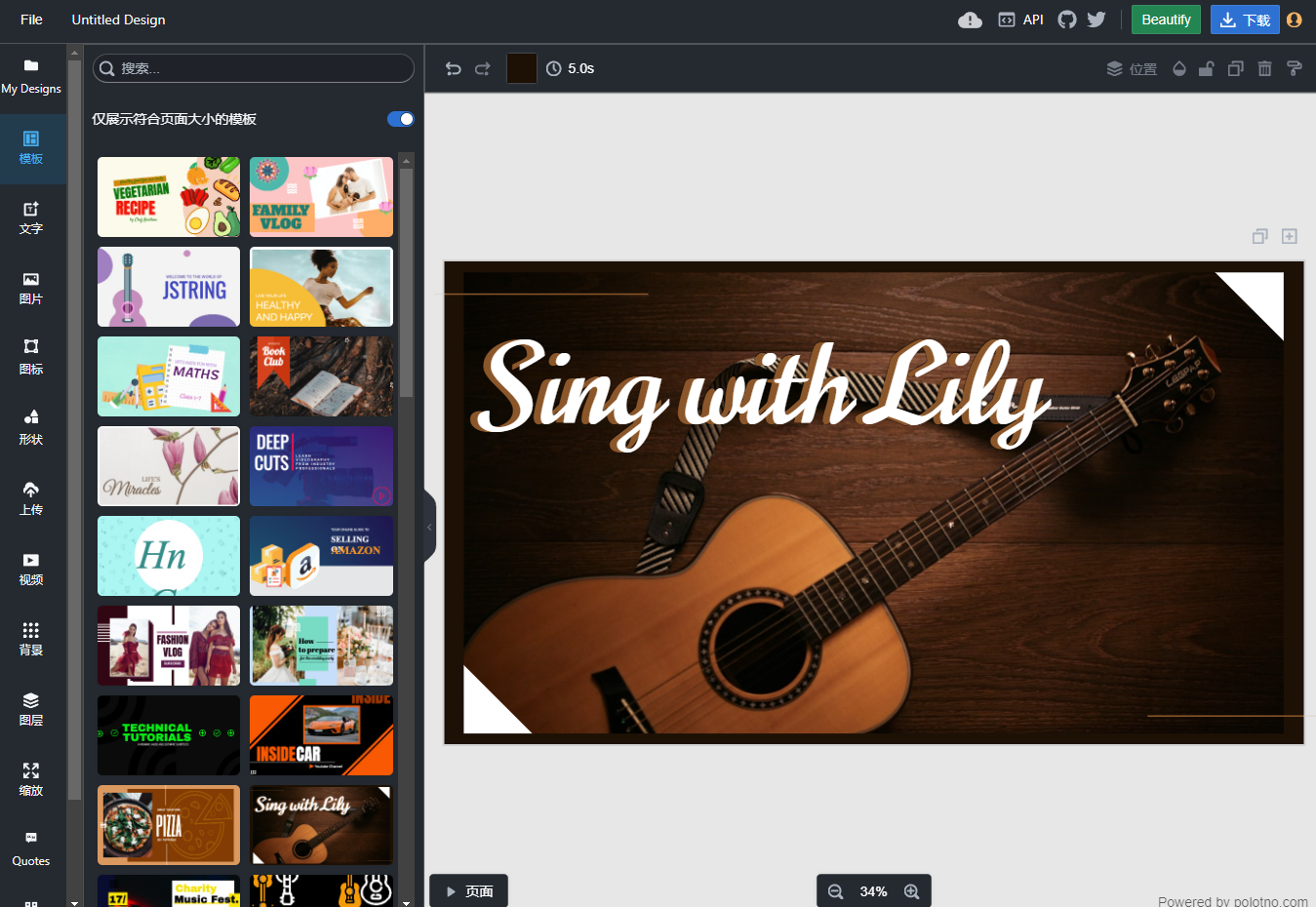Toggle 仅展示符合页面大小的模板 switch

tap(401, 119)
